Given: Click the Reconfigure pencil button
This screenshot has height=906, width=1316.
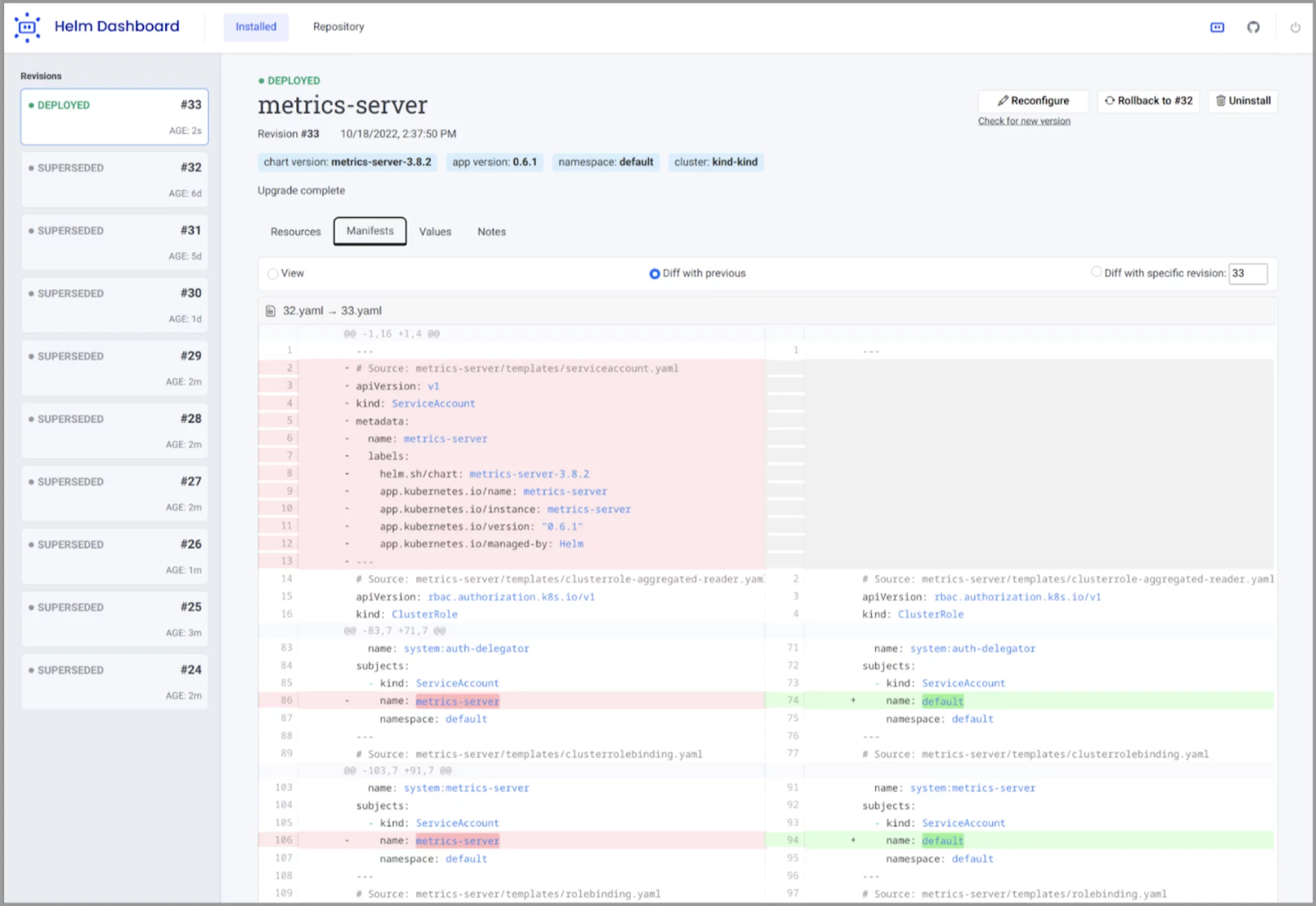Looking at the screenshot, I should [1033, 100].
